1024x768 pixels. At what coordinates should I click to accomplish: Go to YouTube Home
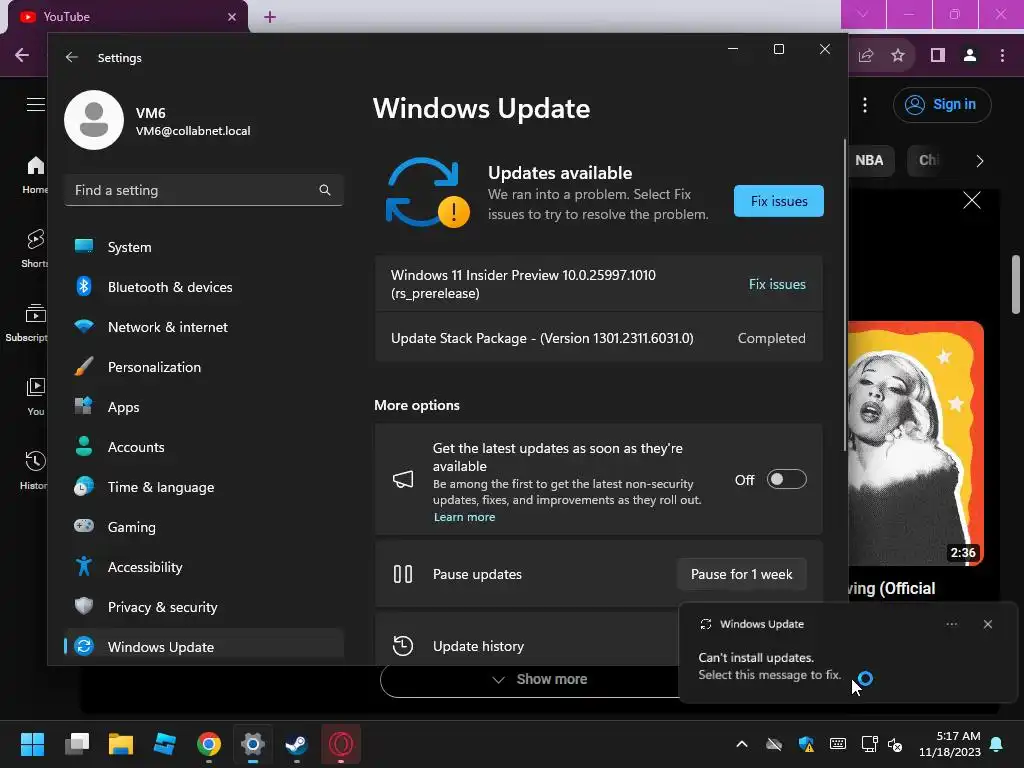(x=36, y=174)
